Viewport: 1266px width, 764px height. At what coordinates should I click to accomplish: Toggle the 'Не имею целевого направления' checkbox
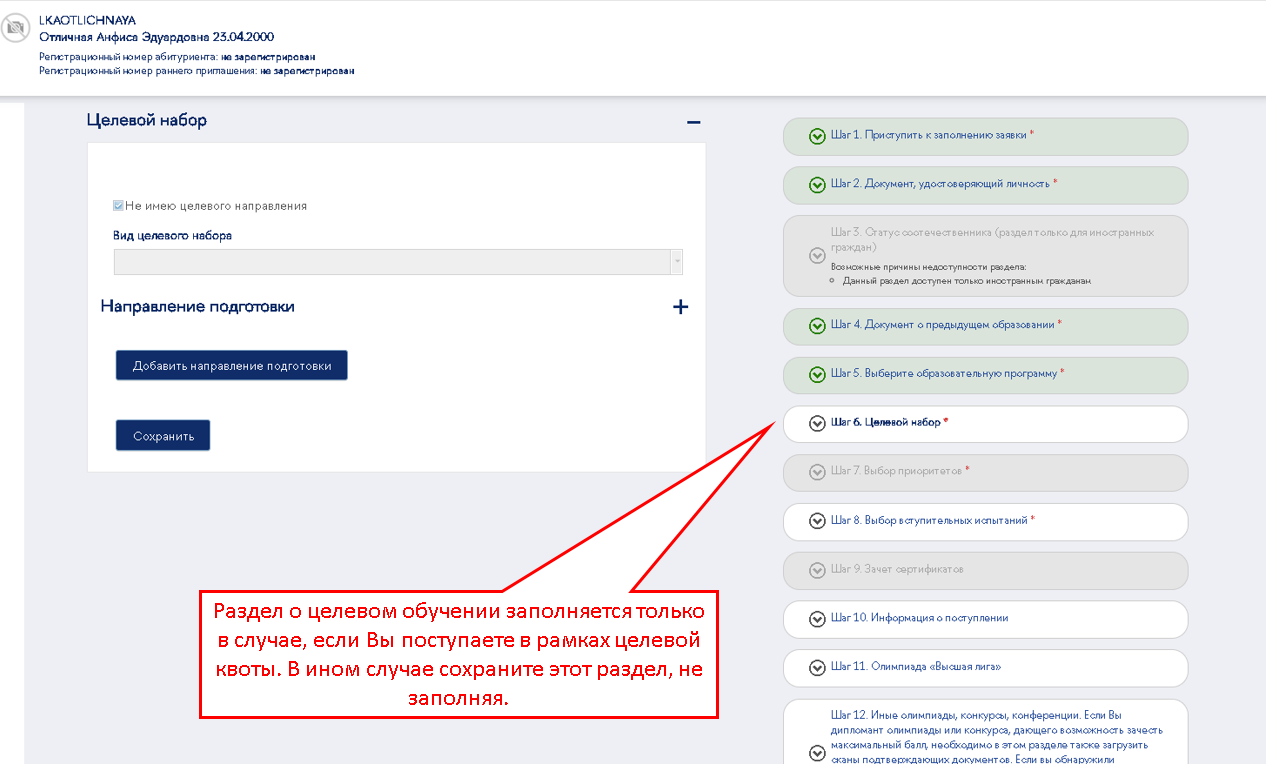(x=119, y=206)
